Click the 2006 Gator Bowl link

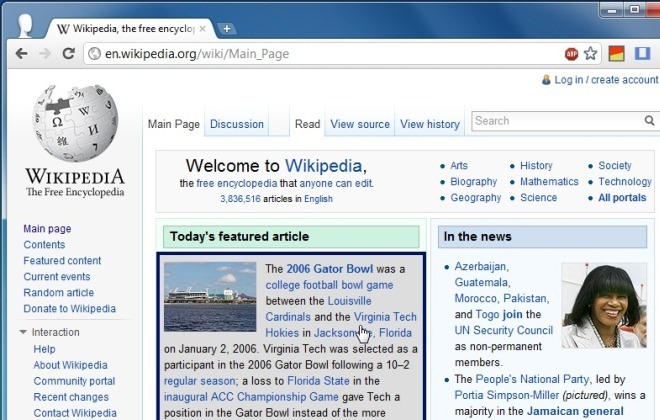pyautogui.click(x=330, y=268)
